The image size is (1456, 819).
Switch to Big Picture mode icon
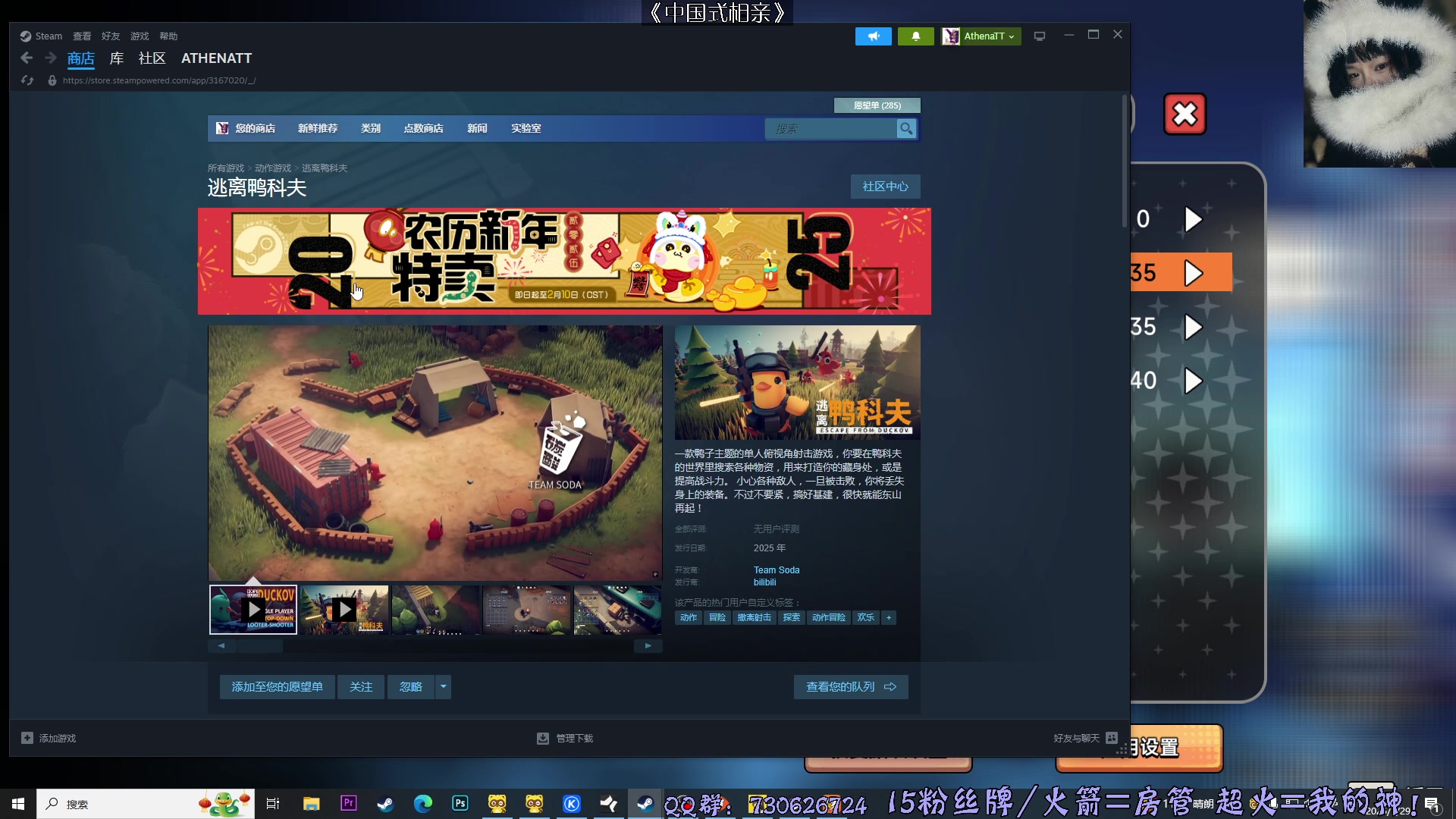click(x=1040, y=36)
